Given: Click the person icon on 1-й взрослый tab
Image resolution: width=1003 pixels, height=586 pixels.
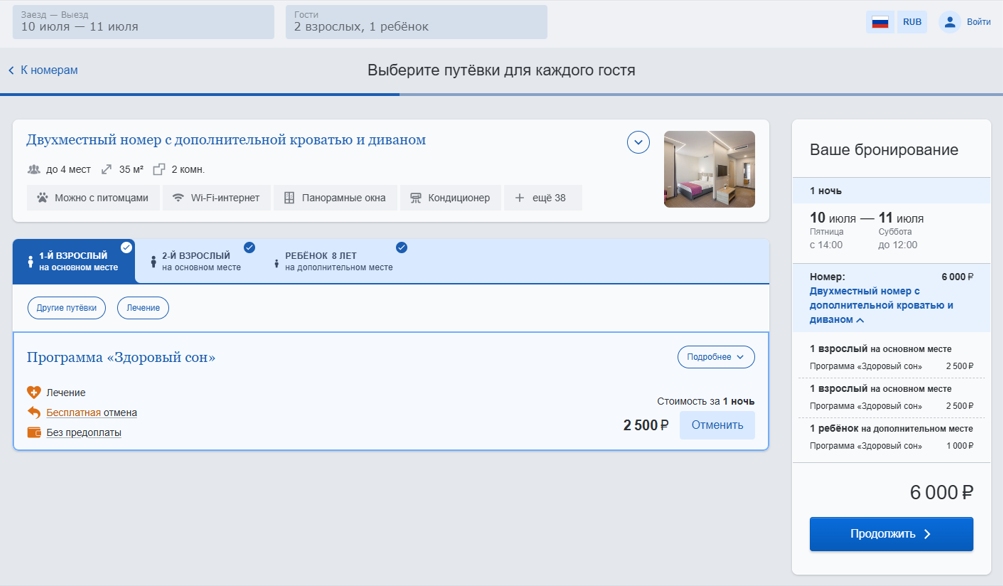Looking at the screenshot, I should [x=30, y=262].
